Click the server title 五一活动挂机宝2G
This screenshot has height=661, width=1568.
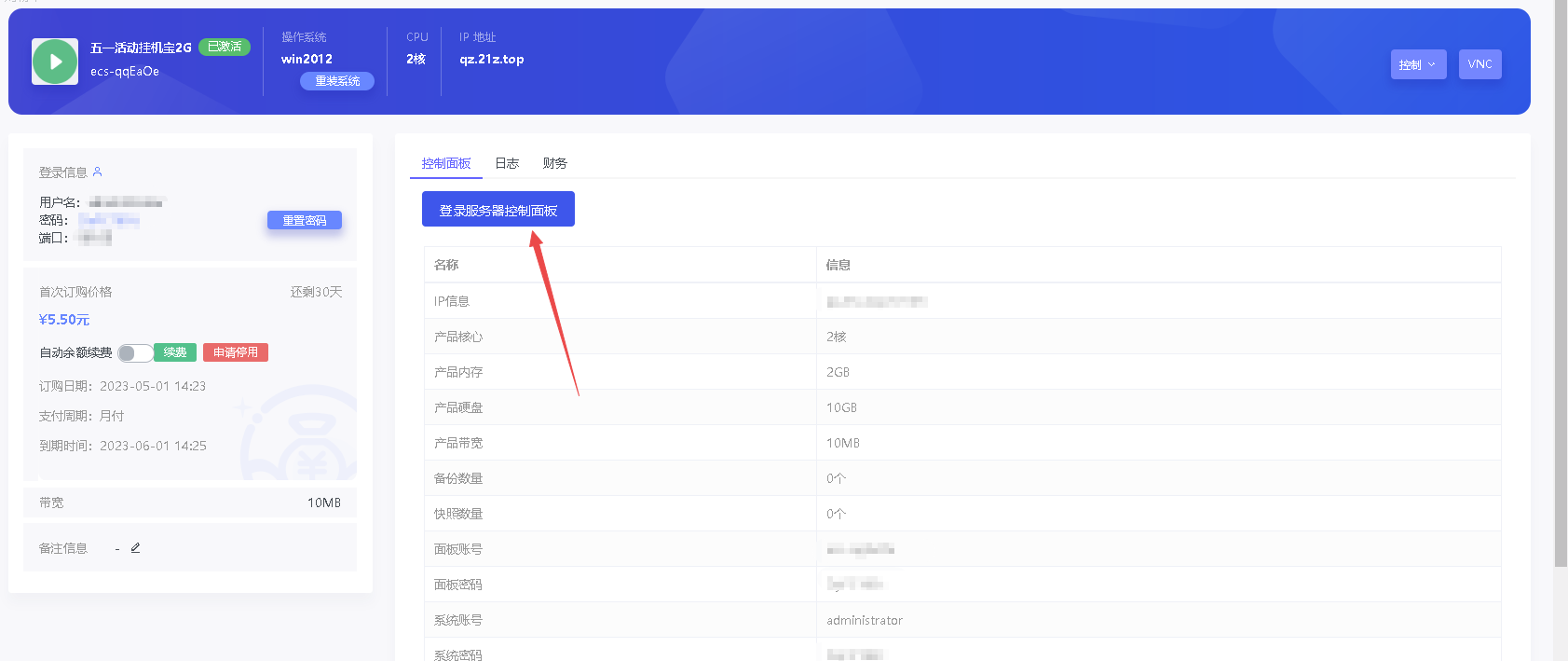141,48
